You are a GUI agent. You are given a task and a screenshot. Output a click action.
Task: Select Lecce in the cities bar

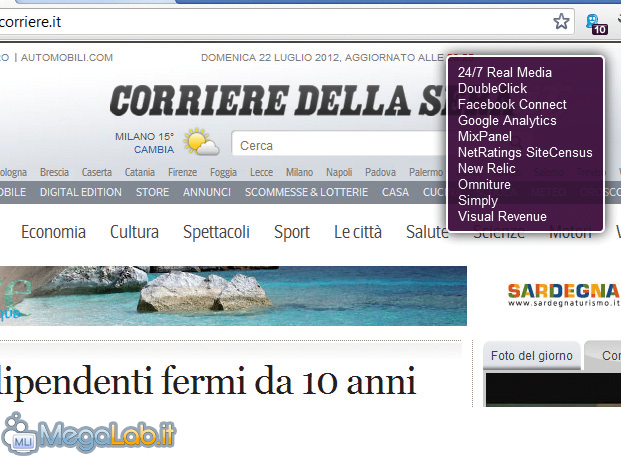click(x=261, y=172)
